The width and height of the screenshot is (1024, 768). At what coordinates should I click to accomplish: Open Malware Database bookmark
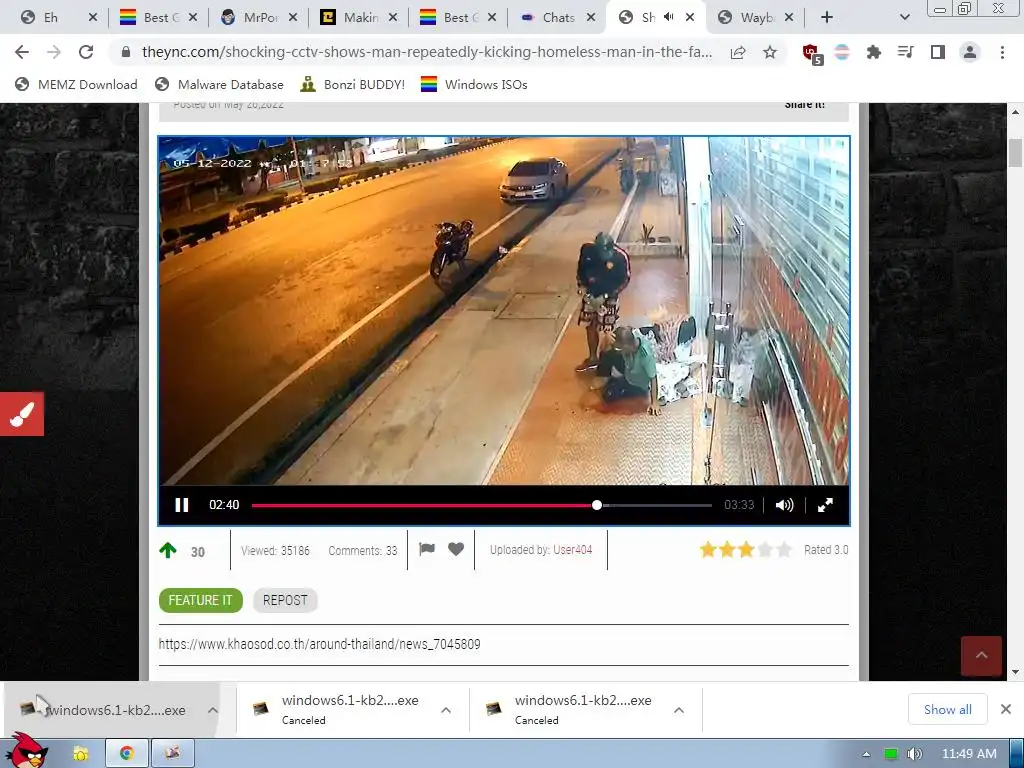(219, 84)
